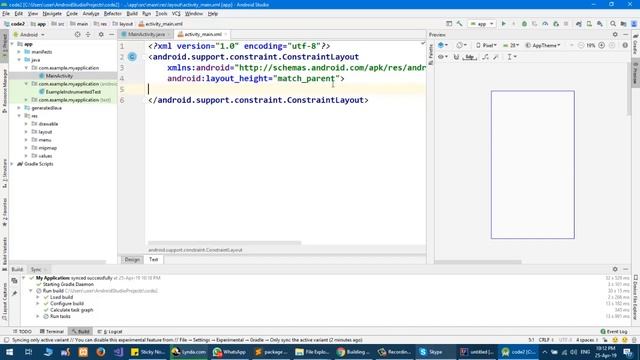640x360 pixels.
Task: Click Build panel toggle view icon
Action: 15,281
